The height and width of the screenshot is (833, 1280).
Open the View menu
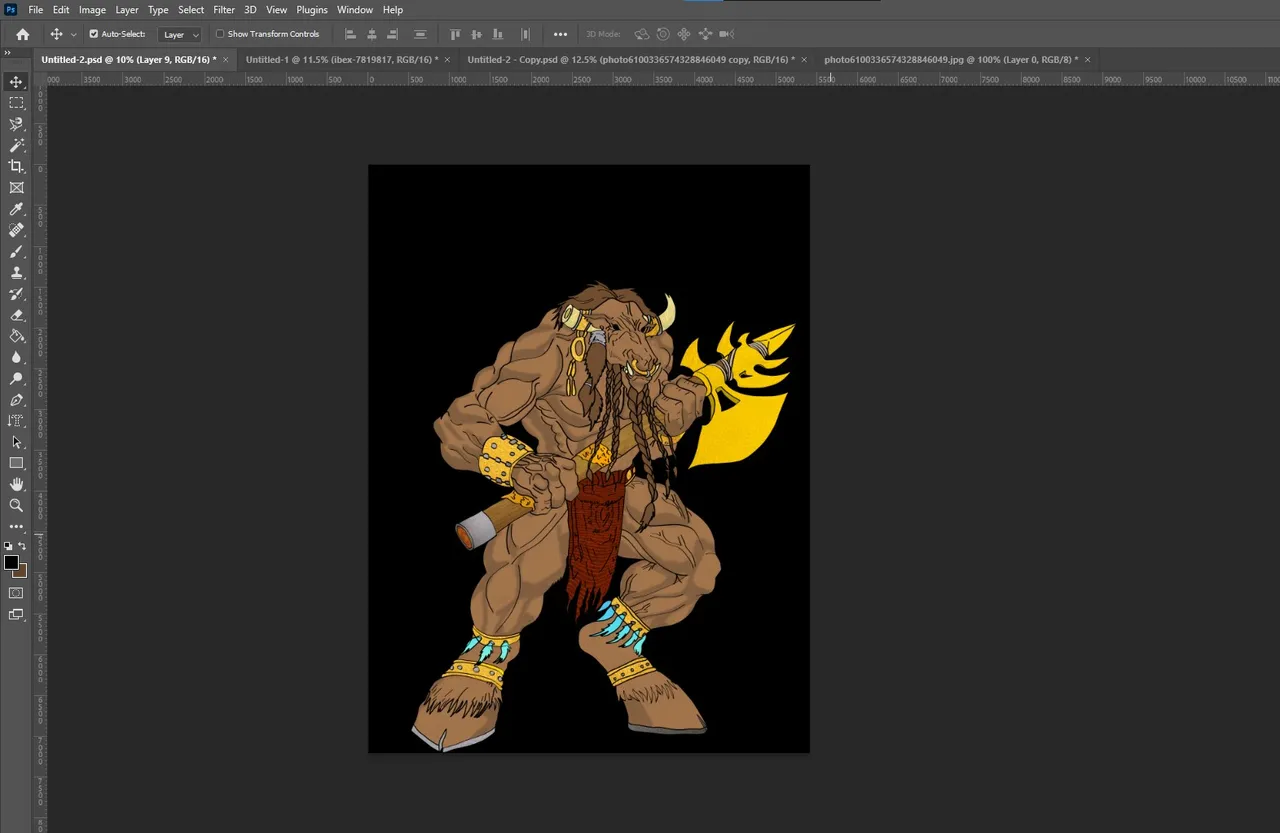tap(277, 10)
